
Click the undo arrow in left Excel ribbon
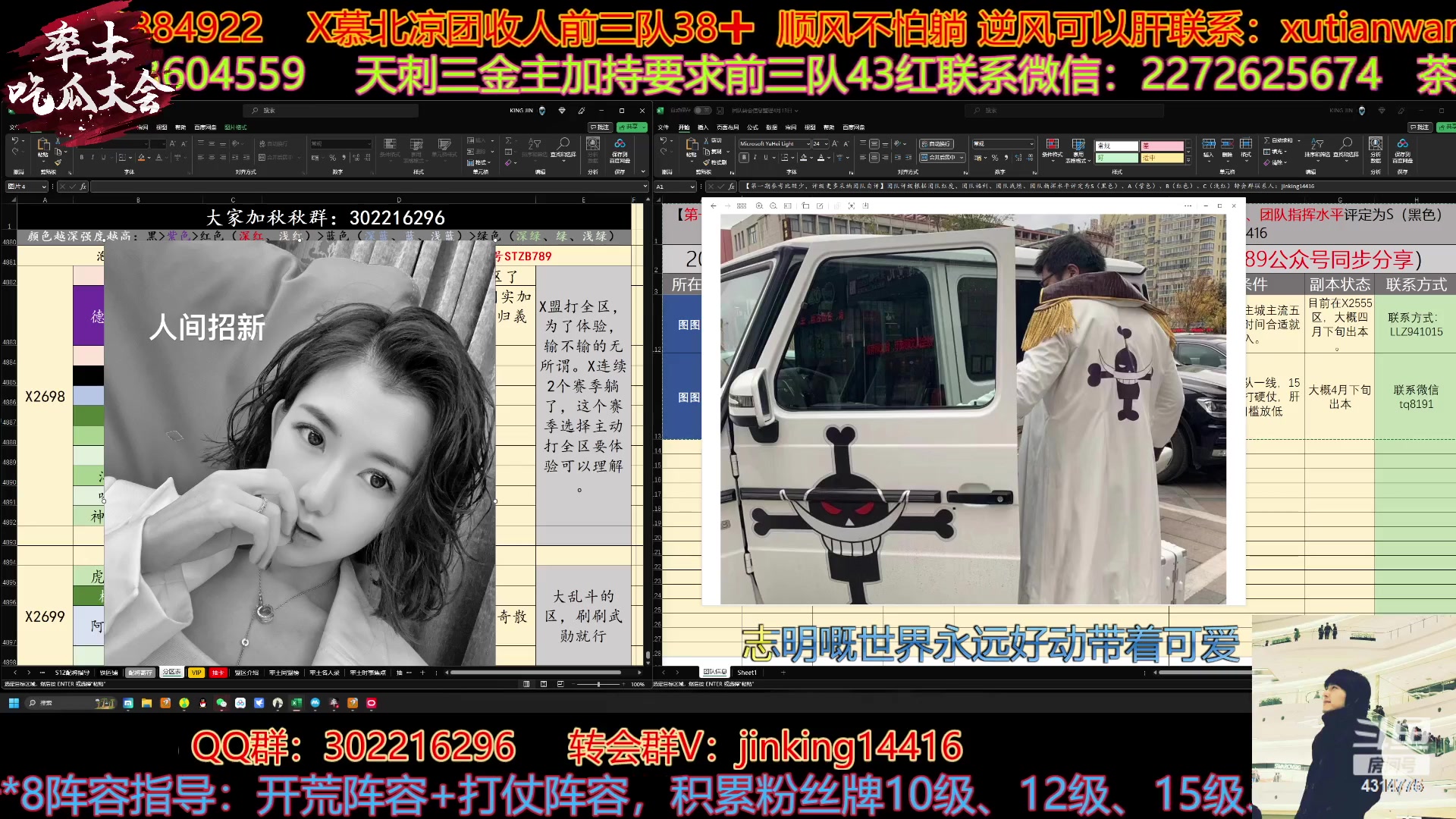tap(15, 141)
